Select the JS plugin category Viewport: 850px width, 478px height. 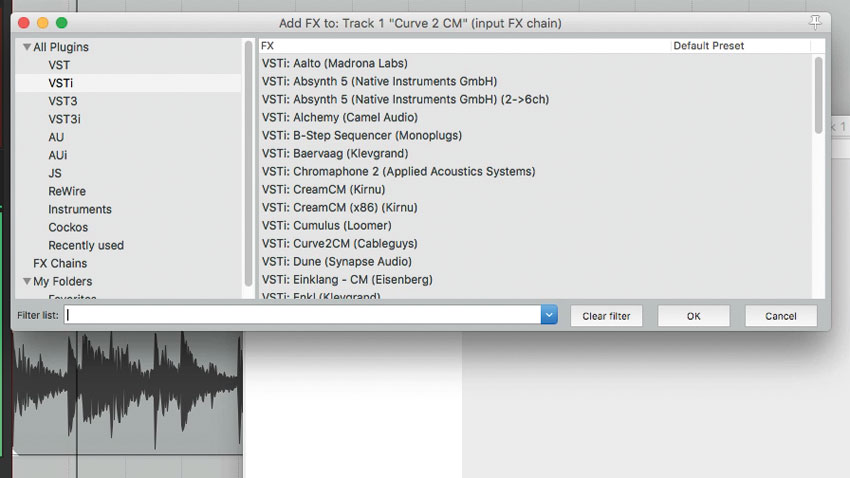pyautogui.click(x=55, y=173)
